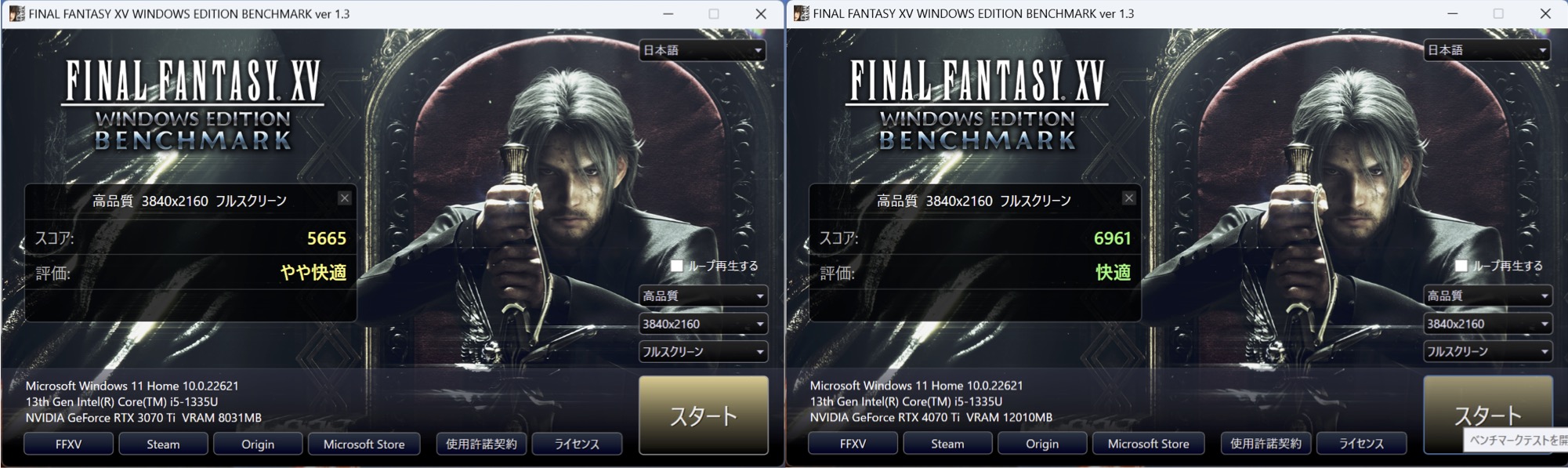Image resolution: width=1568 pixels, height=468 pixels.
Task: Click the Windows 11 Home line in right window
Action: coord(916,386)
